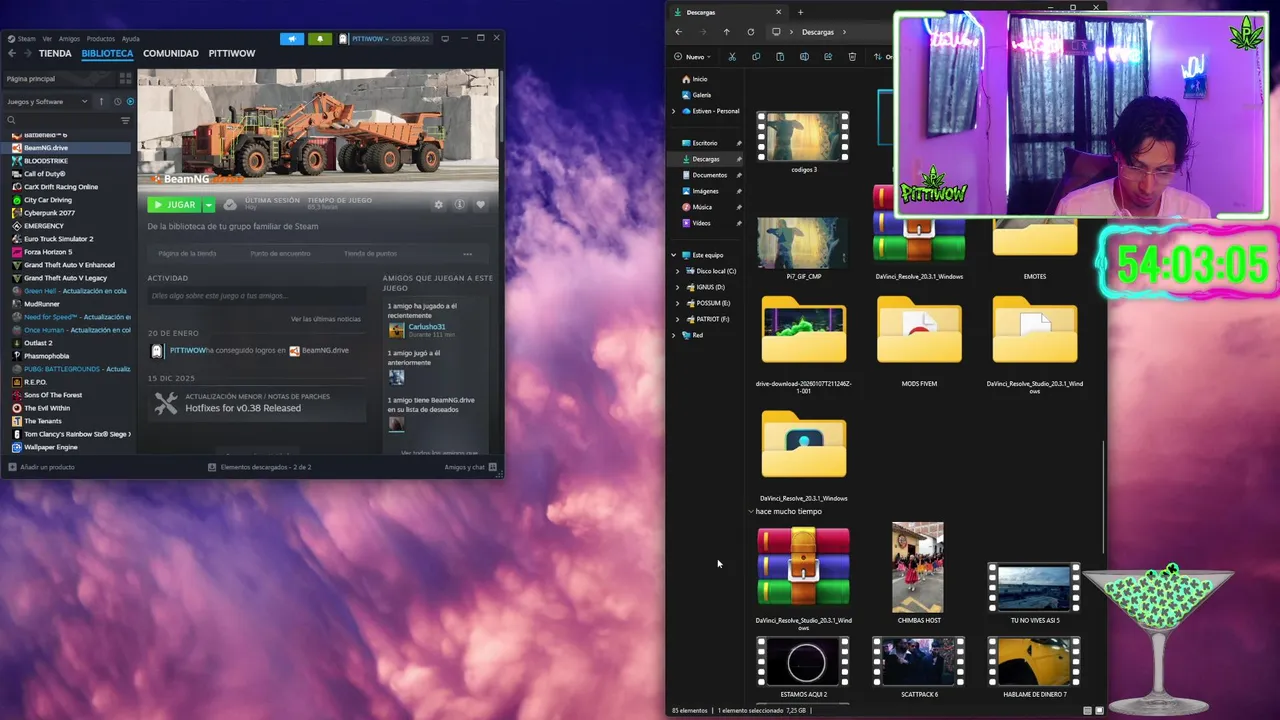This screenshot has height=720, width=1280.
Task: Open Punto de encuentro link
Action: (x=280, y=253)
